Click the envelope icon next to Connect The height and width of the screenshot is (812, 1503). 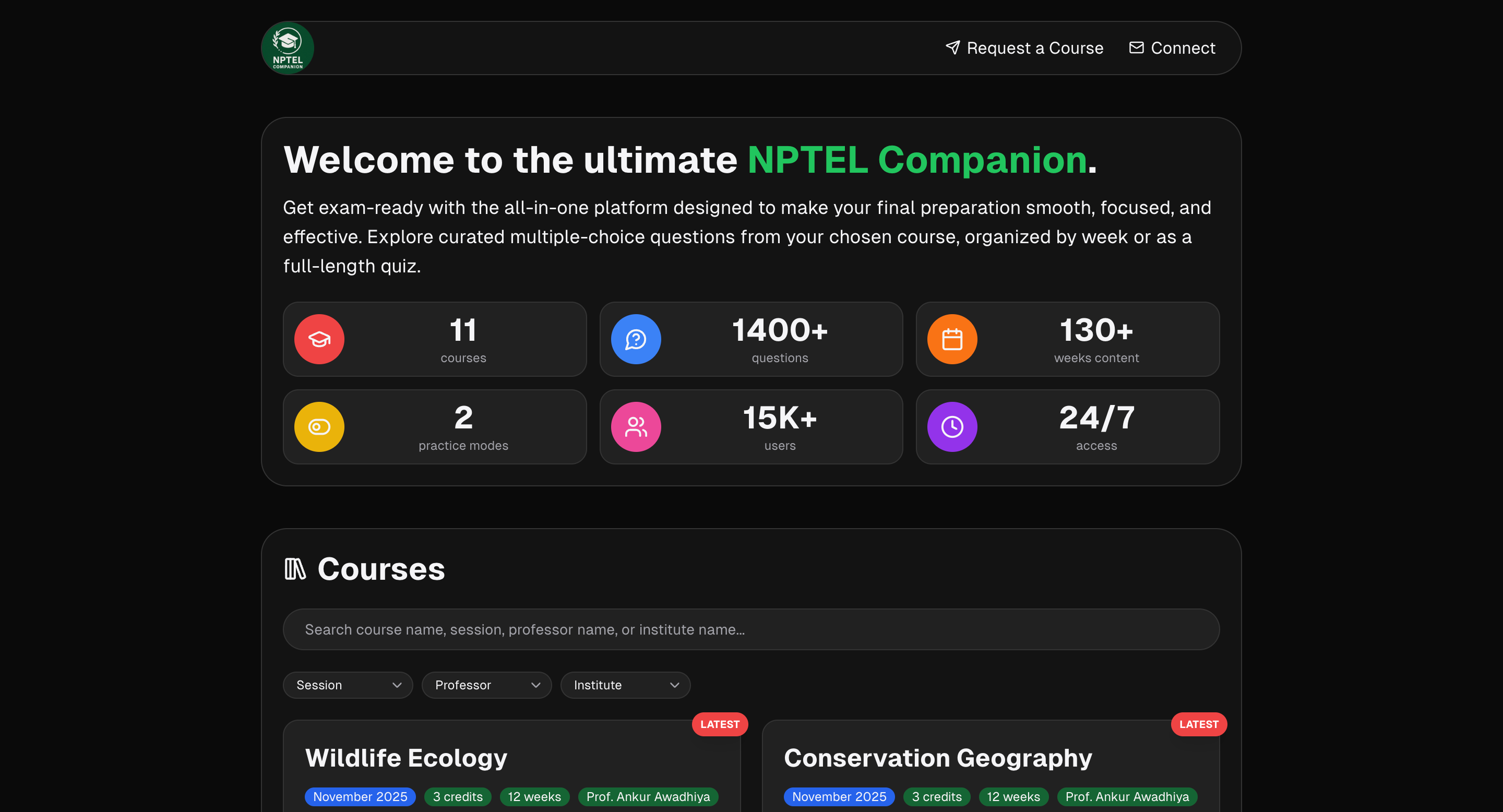(x=1136, y=47)
